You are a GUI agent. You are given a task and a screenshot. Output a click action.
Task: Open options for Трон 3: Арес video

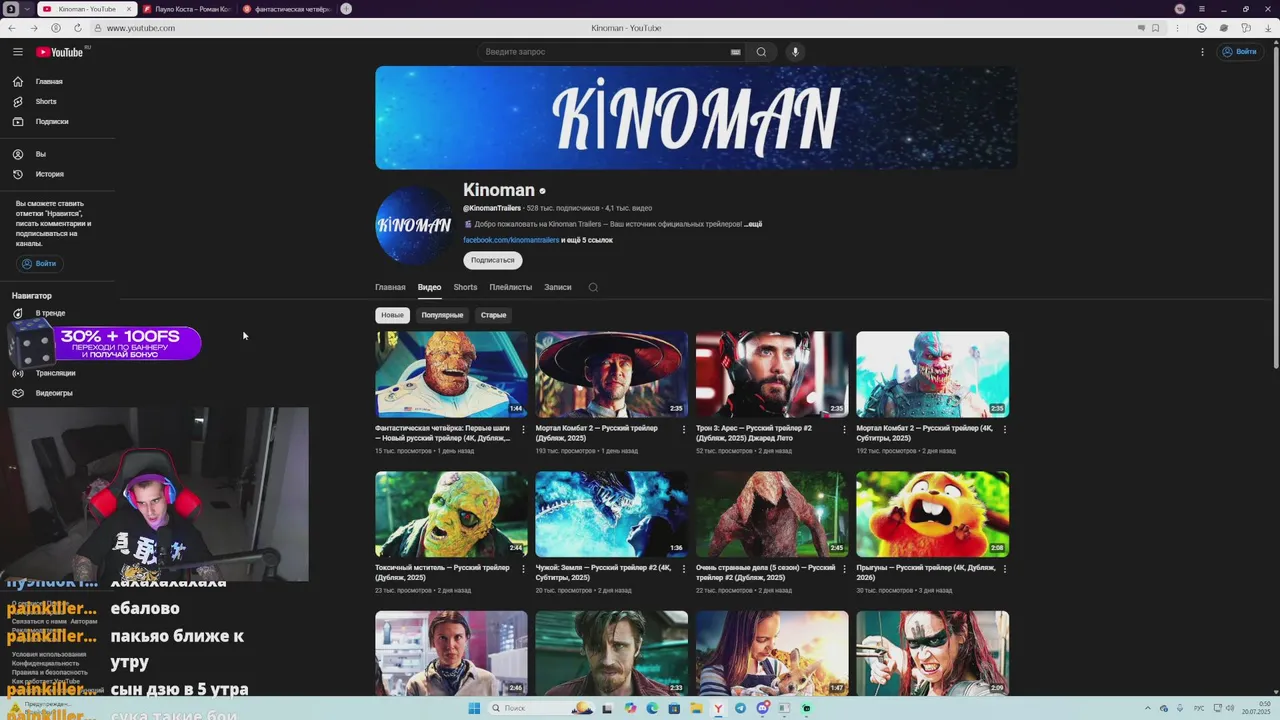point(844,429)
